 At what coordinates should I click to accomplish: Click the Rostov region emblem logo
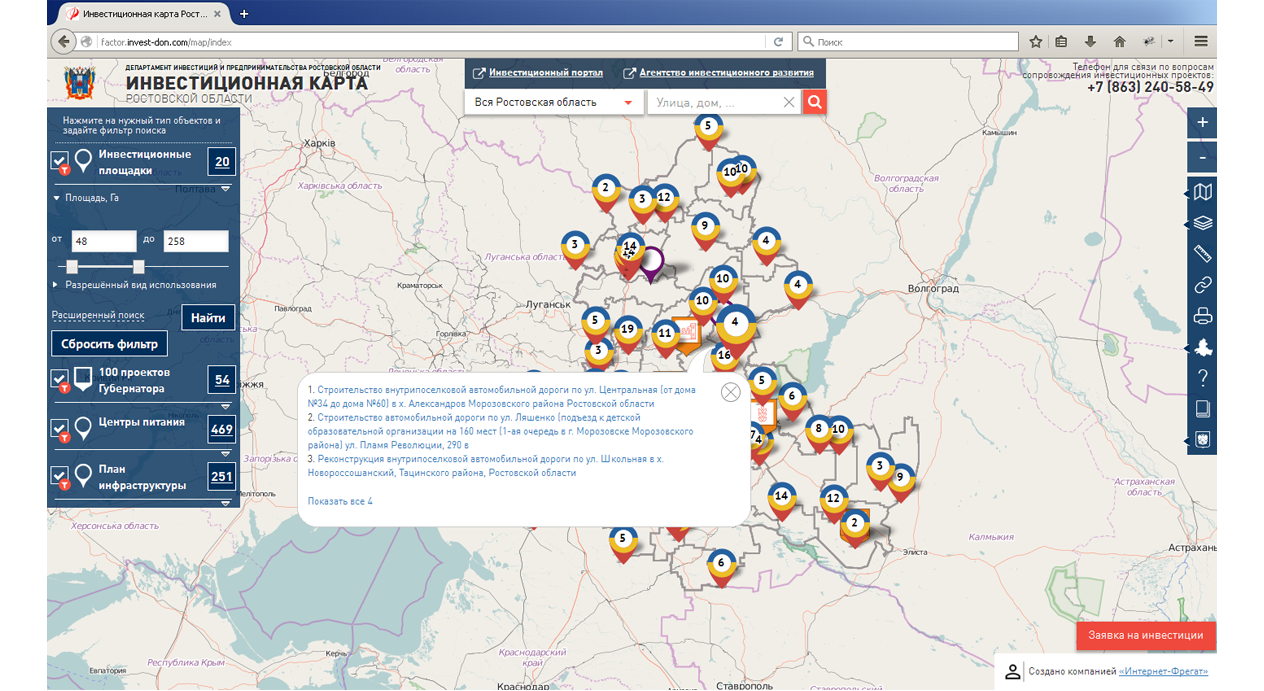pos(79,83)
